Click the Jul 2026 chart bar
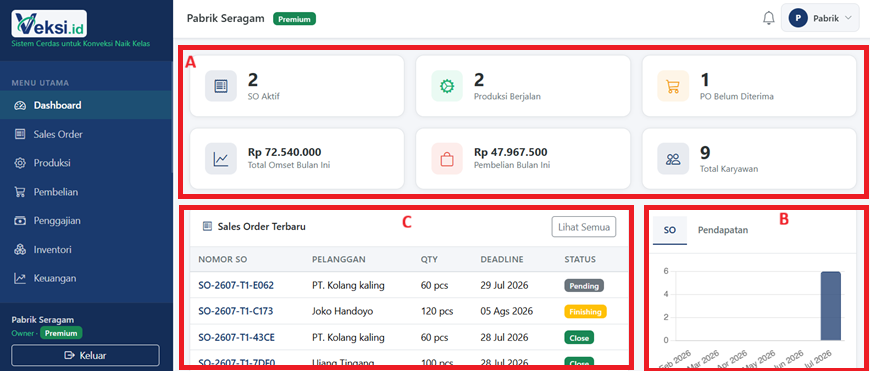870x371 pixels. [831, 306]
